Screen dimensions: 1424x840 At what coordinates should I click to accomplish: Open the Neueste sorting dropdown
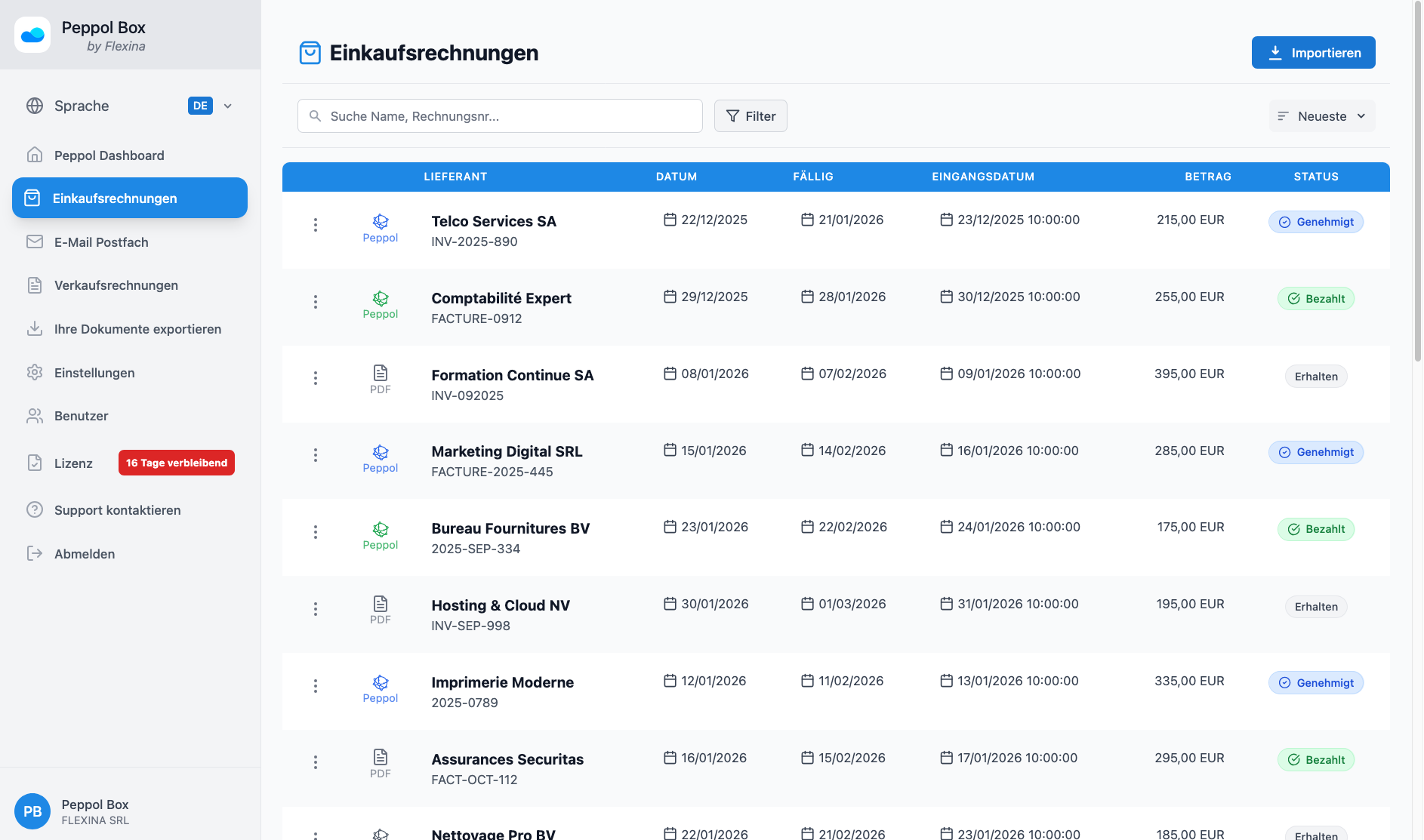point(1321,115)
